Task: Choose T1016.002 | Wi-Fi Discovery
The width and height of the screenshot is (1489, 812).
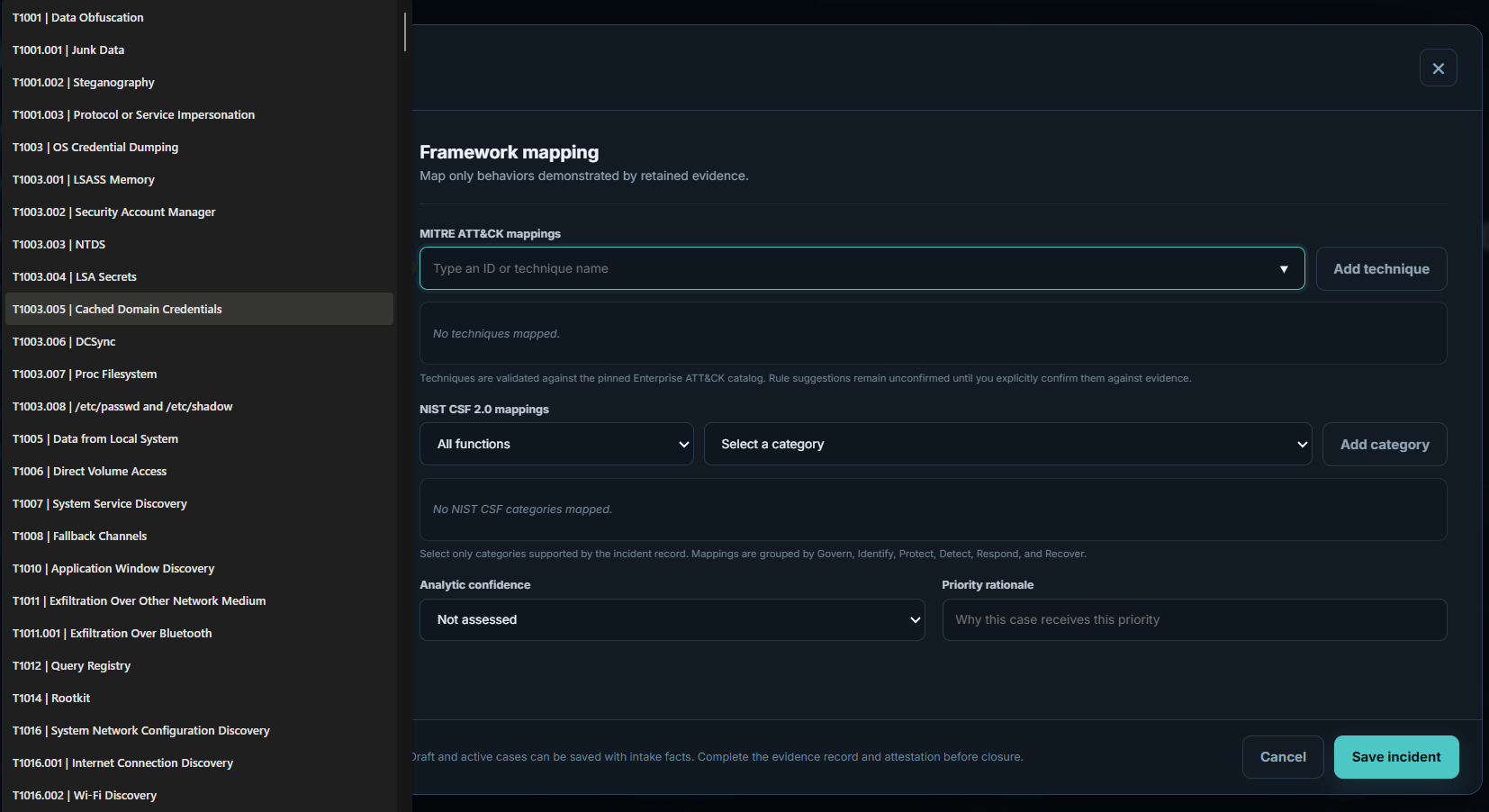Action: coord(199,795)
